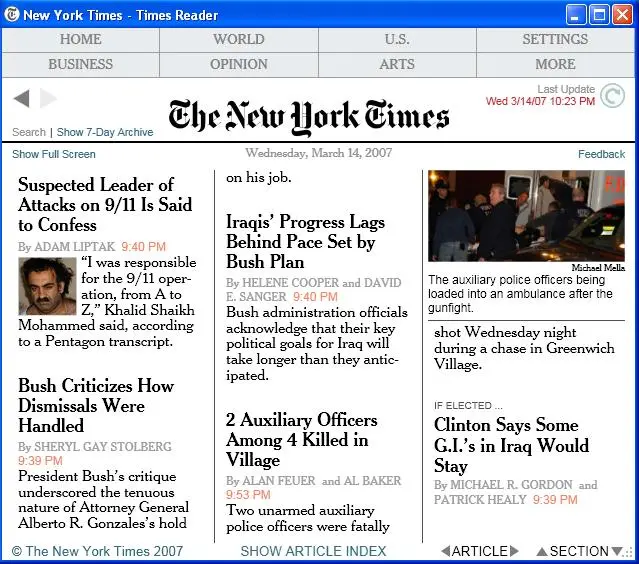639x564 pixels.
Task: Click the refresh update circular icon
Action: (x=612, y=96)
